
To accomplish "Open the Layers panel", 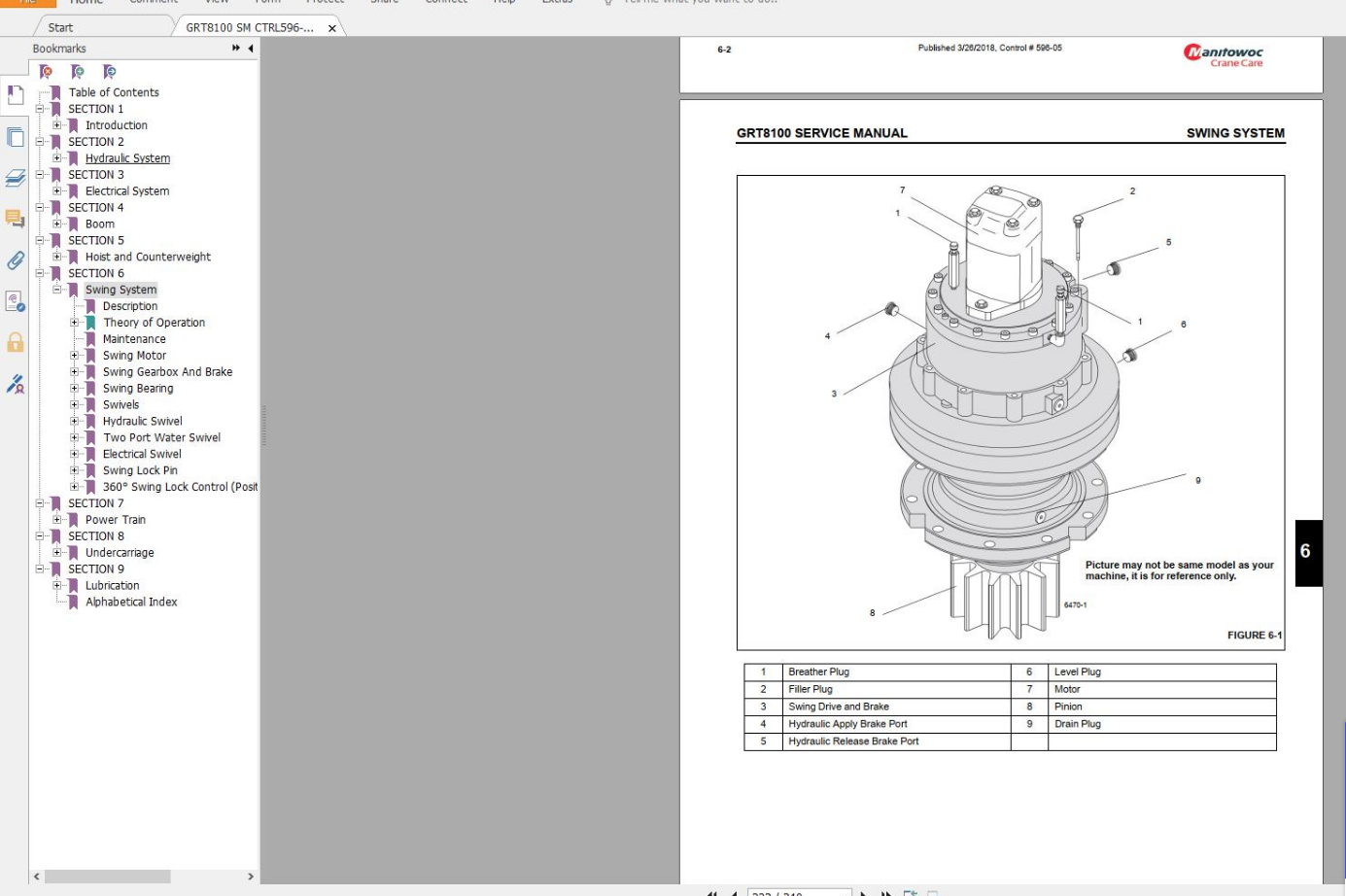I will [16, 178].
